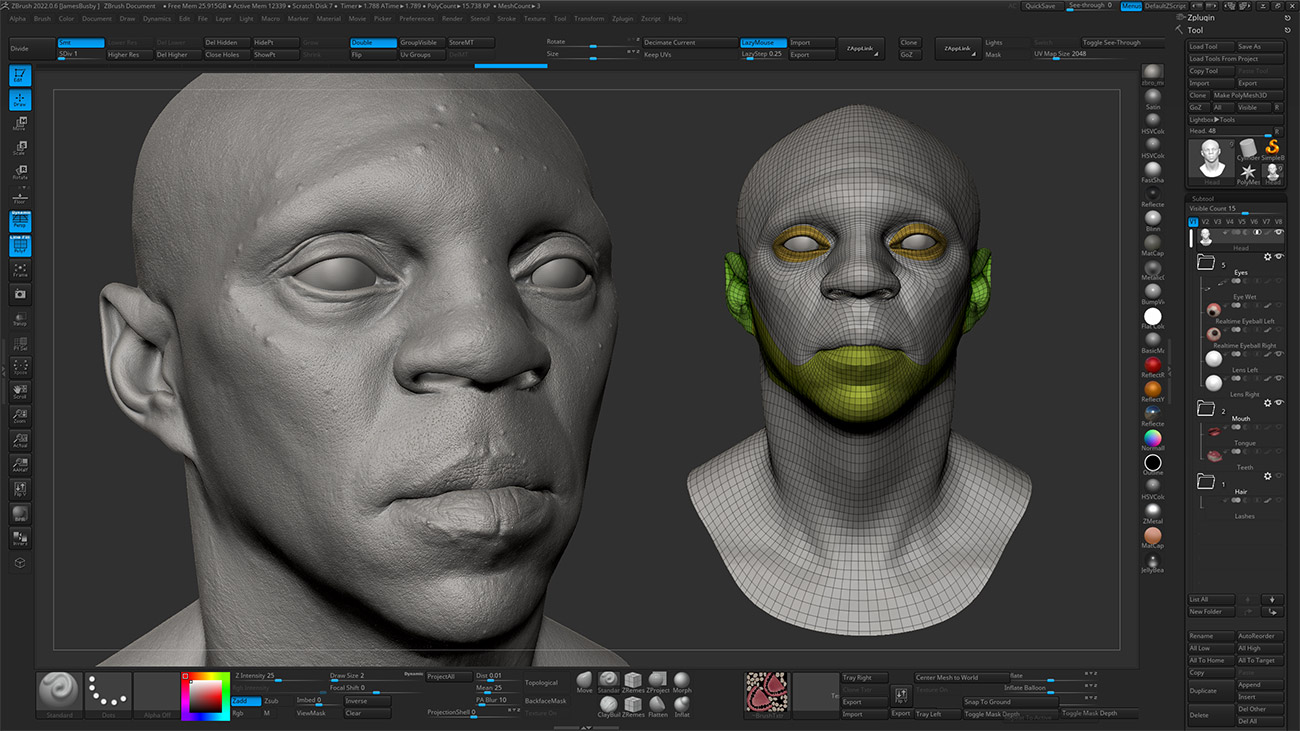
Task: Click Make PolyMesh3D button
Action: [1247, 95]
